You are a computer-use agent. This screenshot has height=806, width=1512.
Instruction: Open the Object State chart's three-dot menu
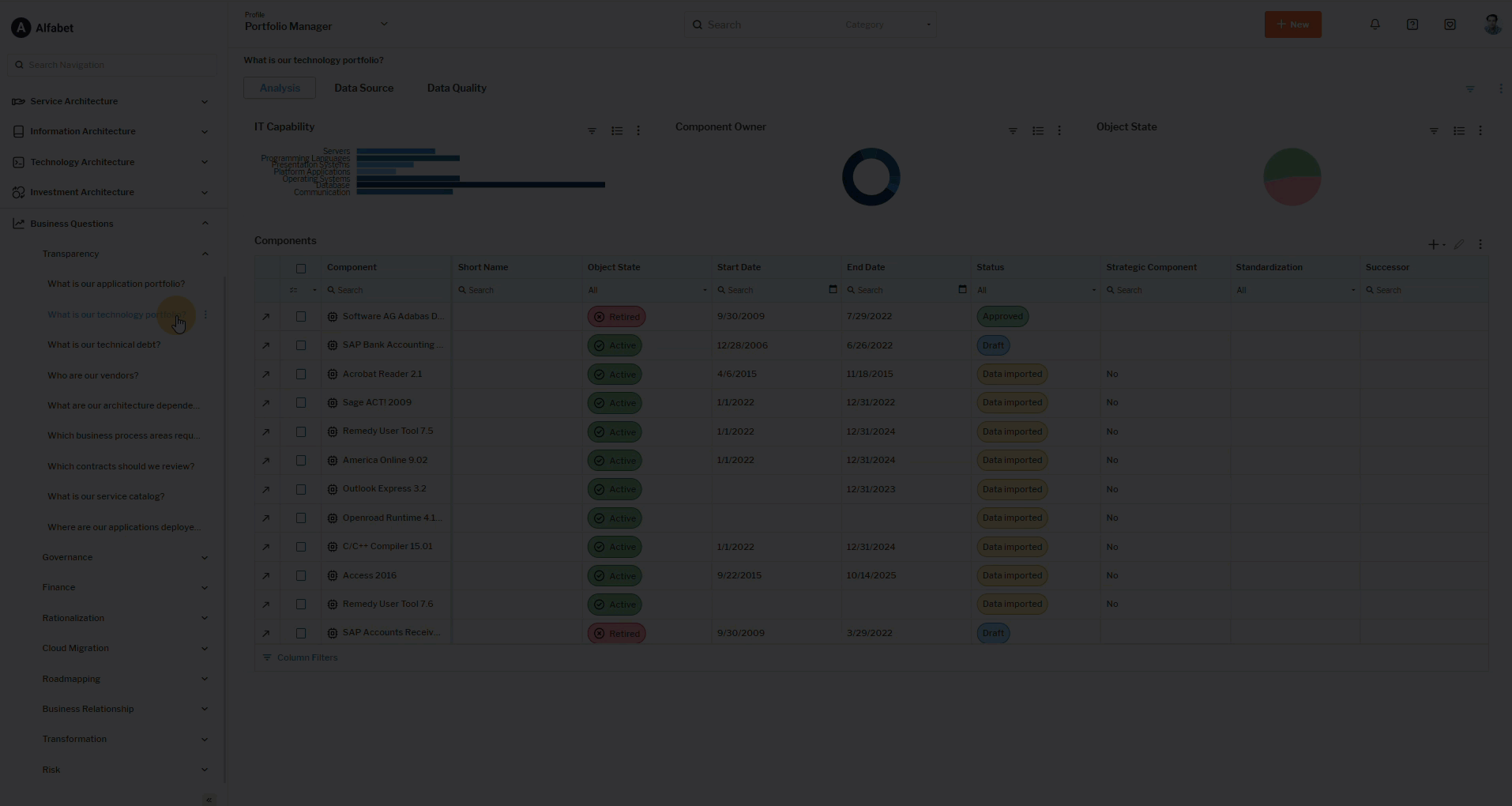click(x=1480, y=131)
